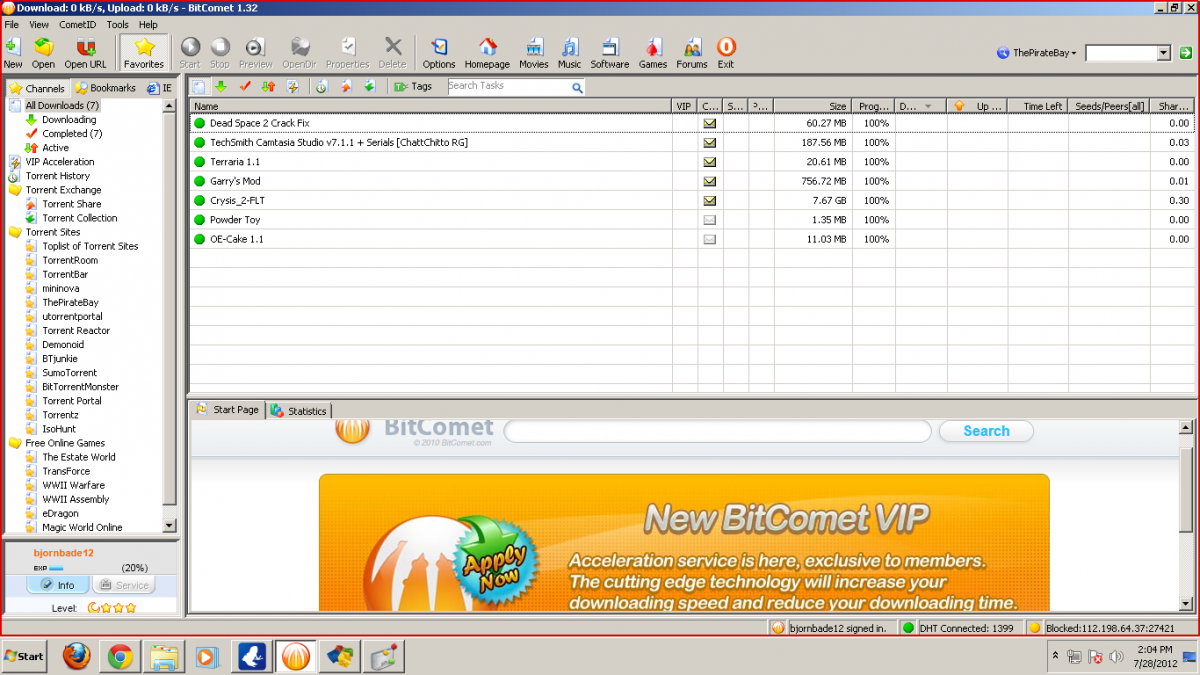Open ThePirateBay site in sidebar

tap(70, 302)
